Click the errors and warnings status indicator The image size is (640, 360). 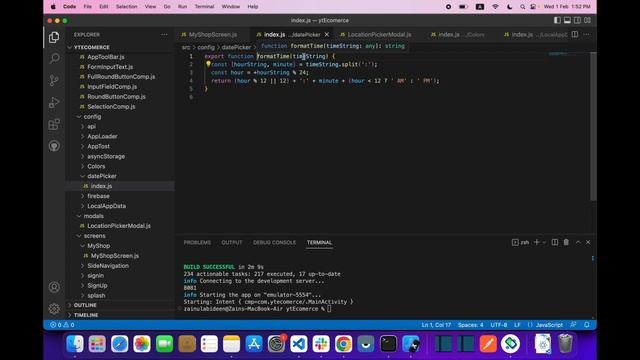[x=62, y=325]
